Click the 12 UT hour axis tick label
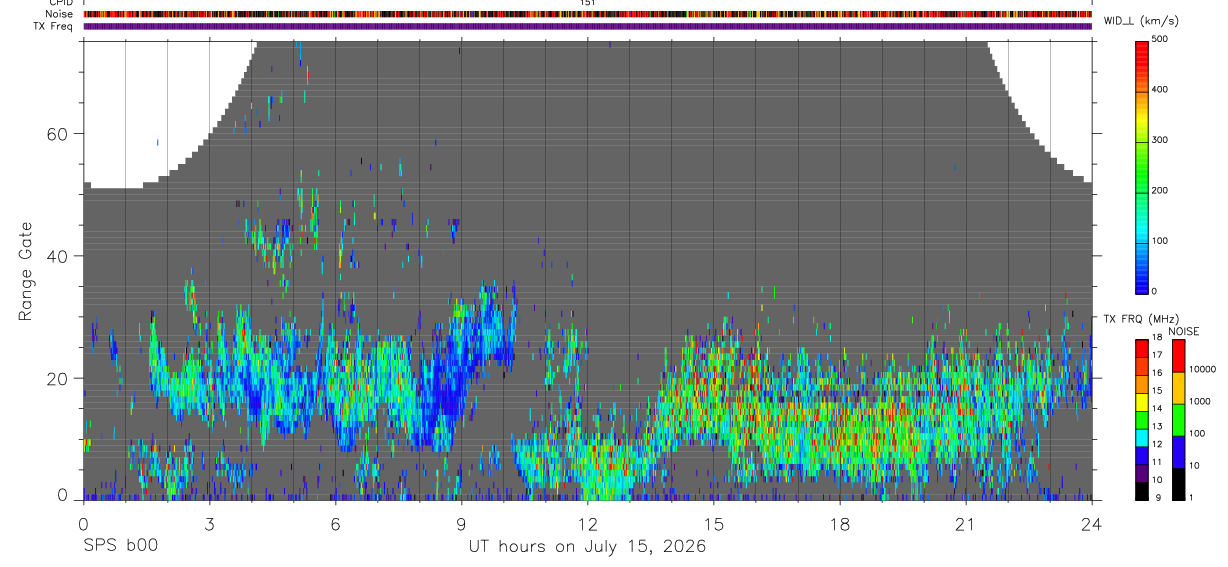 click(x=587, y=525)
